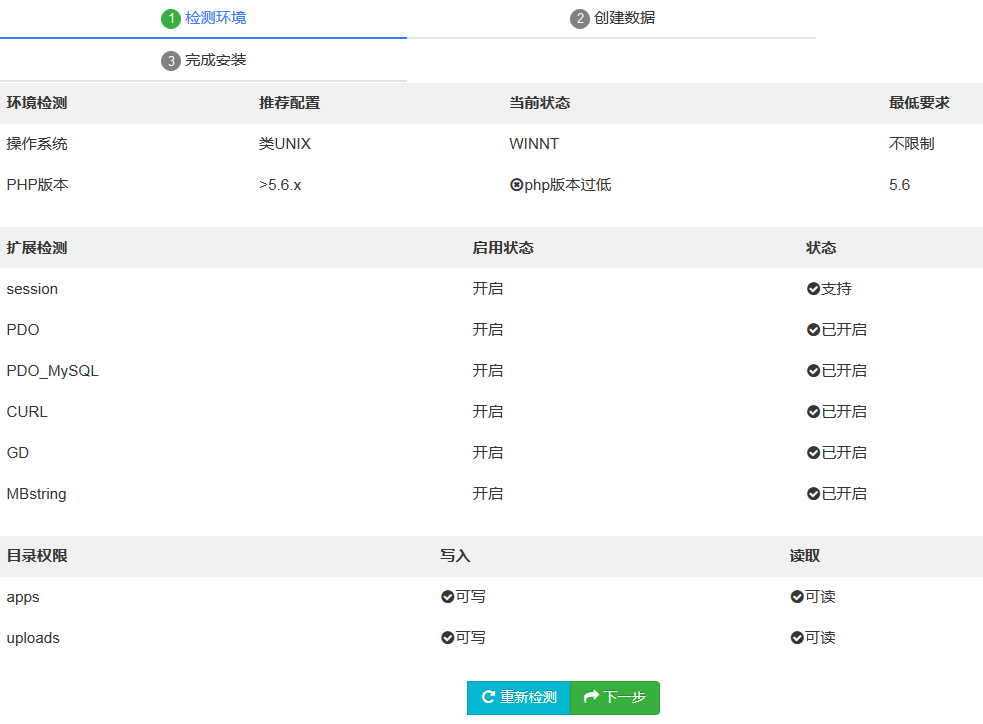This screenshot has height=724, width=983.
Task: Click the session support check icon
Action: 813,289
